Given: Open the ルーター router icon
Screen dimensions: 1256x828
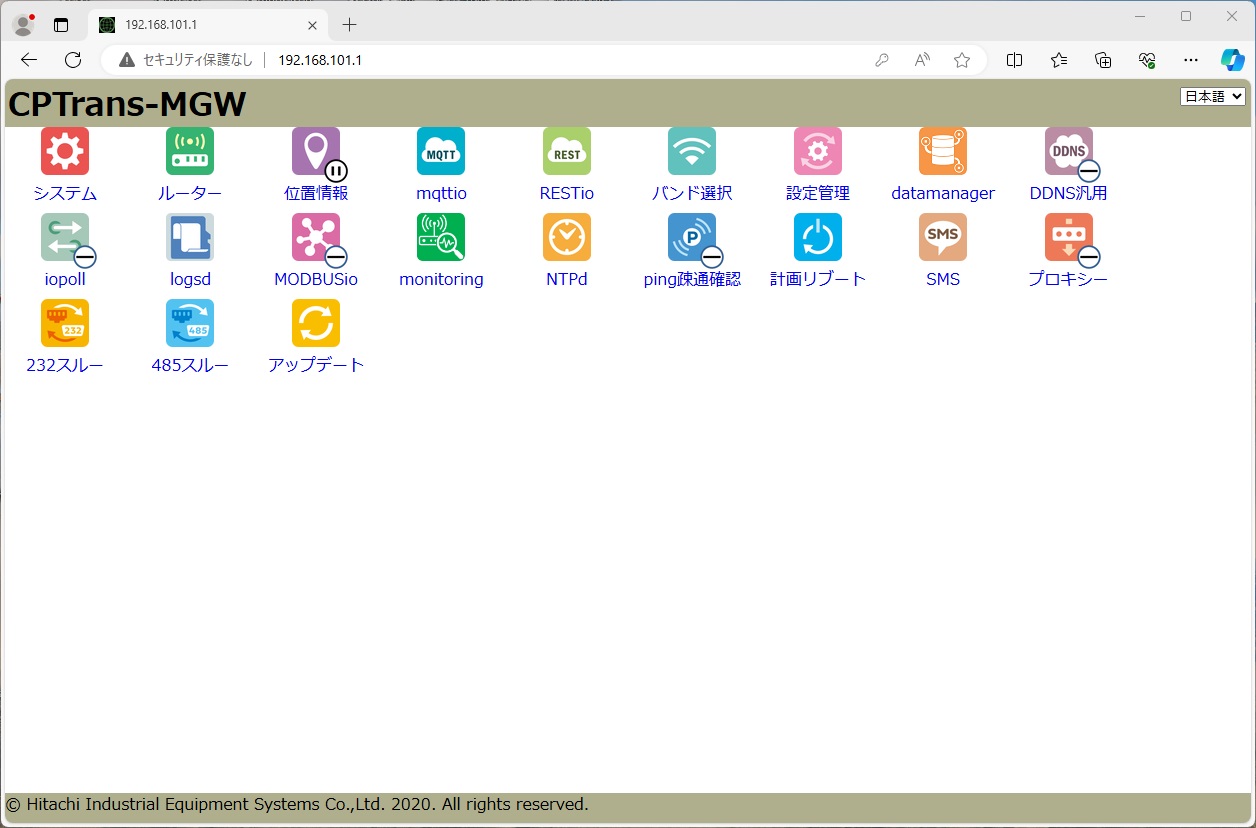Looking at the screenshot, I should click(x=190, y=151).
